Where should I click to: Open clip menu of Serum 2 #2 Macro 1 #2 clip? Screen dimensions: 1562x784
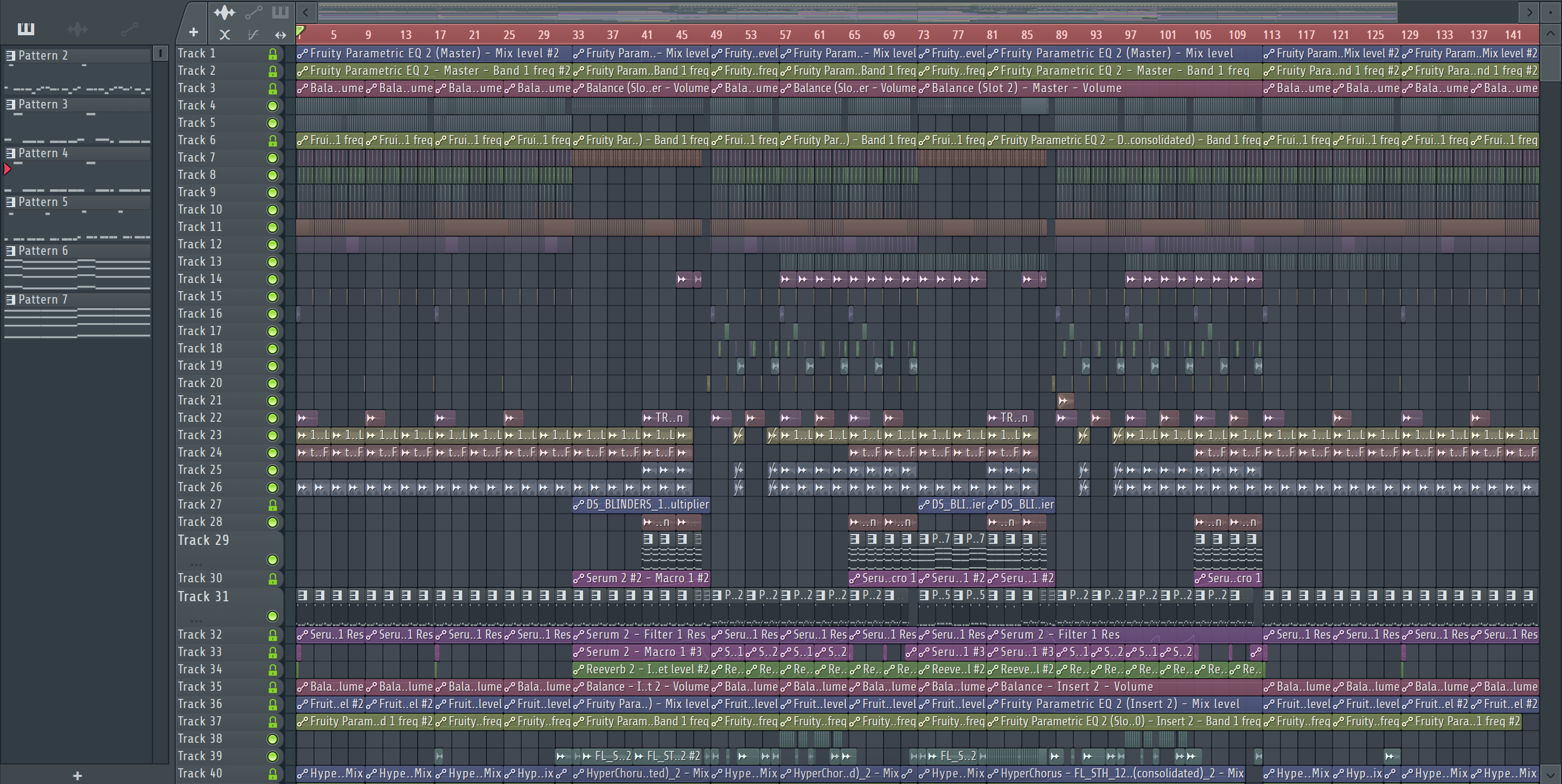579,579
